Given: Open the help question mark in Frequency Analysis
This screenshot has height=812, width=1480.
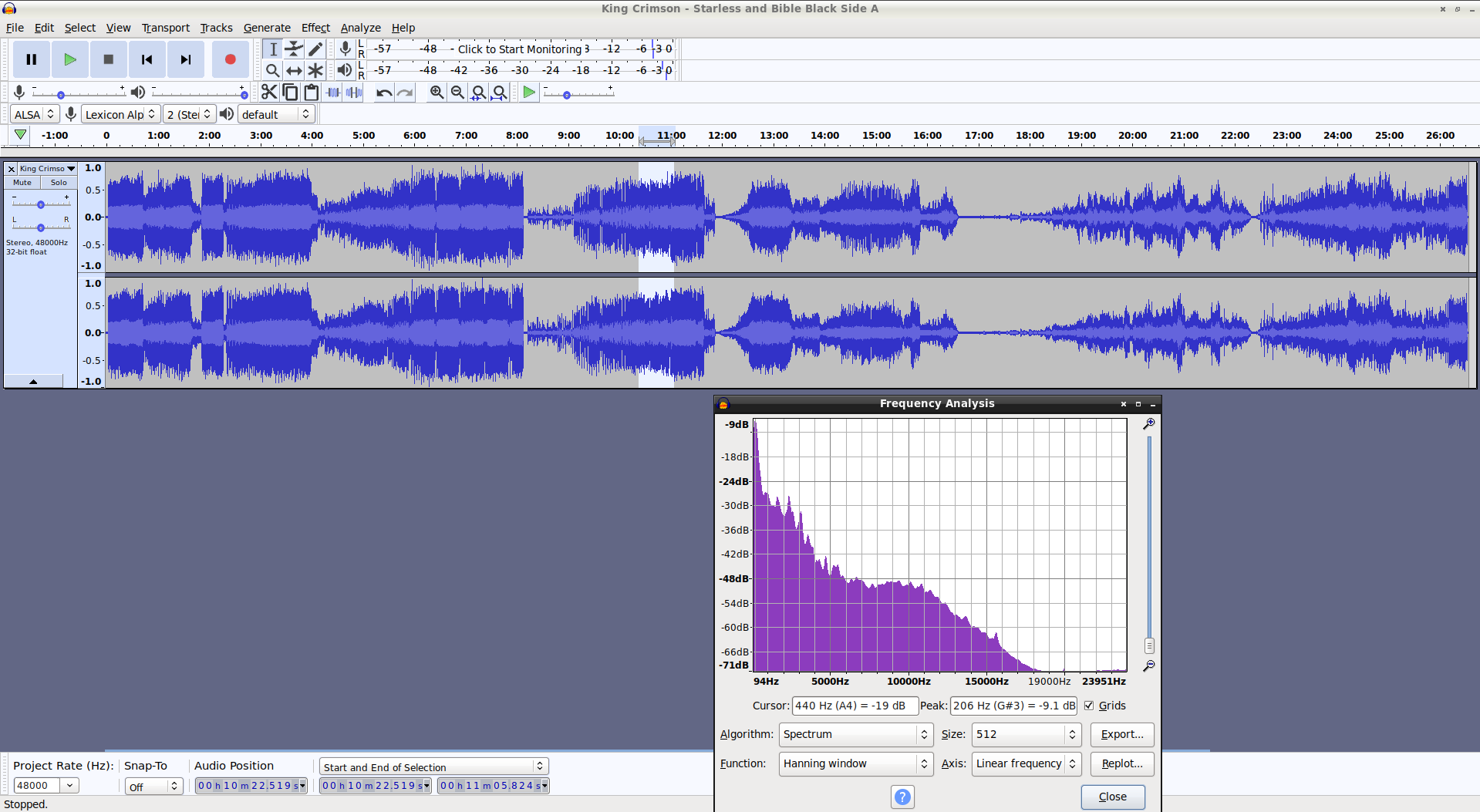Looking at the screenshot, I should point(902,797).
